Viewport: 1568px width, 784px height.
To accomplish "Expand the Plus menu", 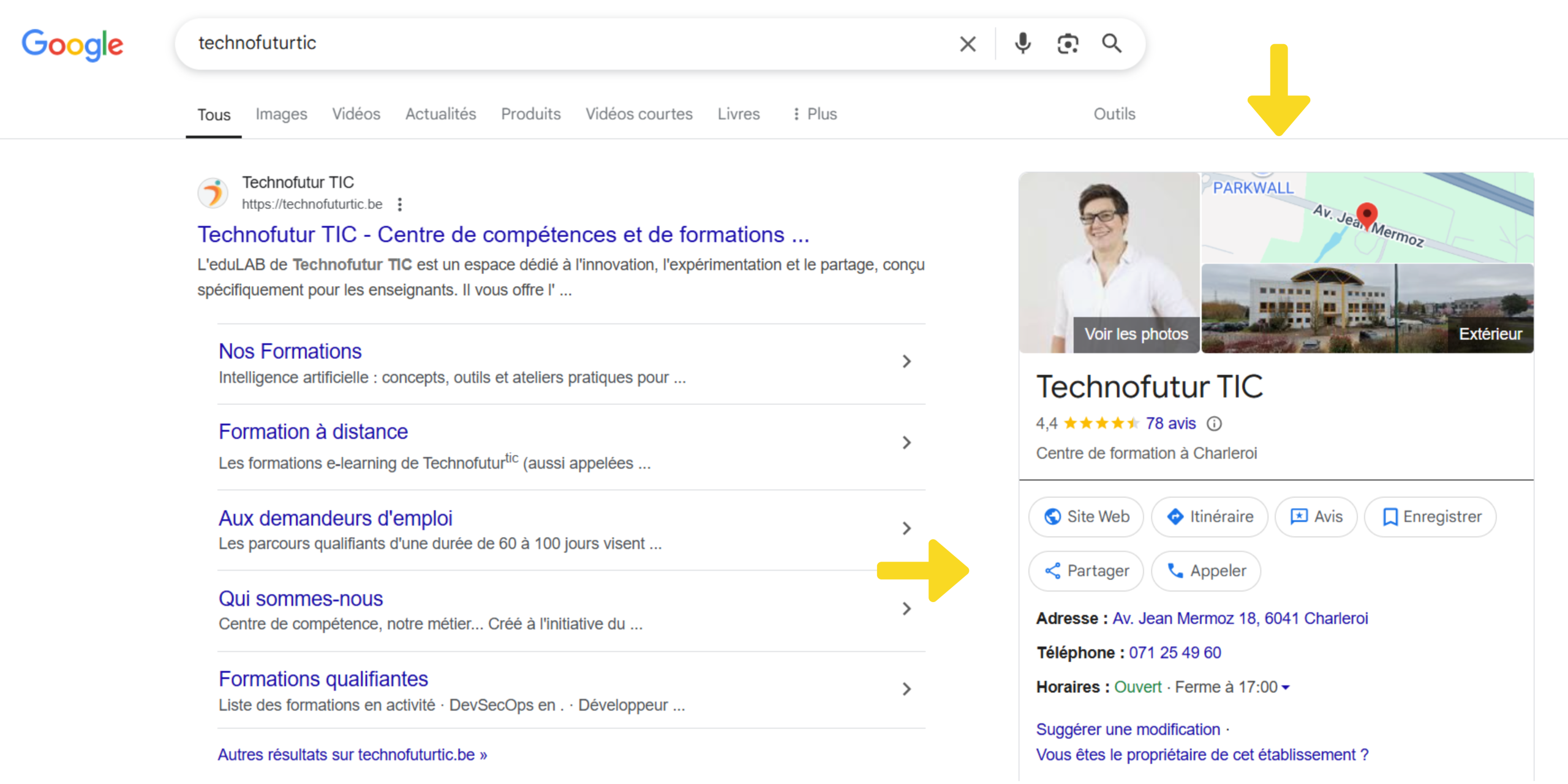I will click(814, 114).
